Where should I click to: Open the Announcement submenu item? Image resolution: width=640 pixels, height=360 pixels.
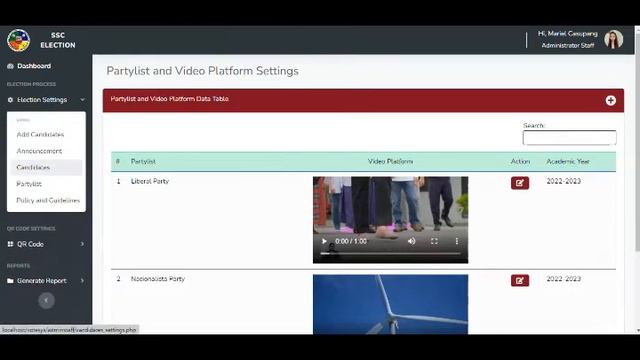point(39,151)
